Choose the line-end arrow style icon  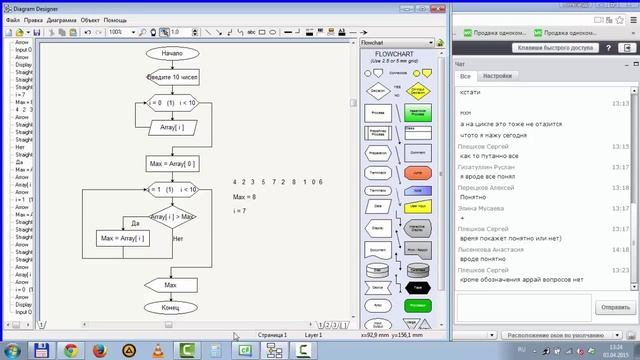click(363, 32)
